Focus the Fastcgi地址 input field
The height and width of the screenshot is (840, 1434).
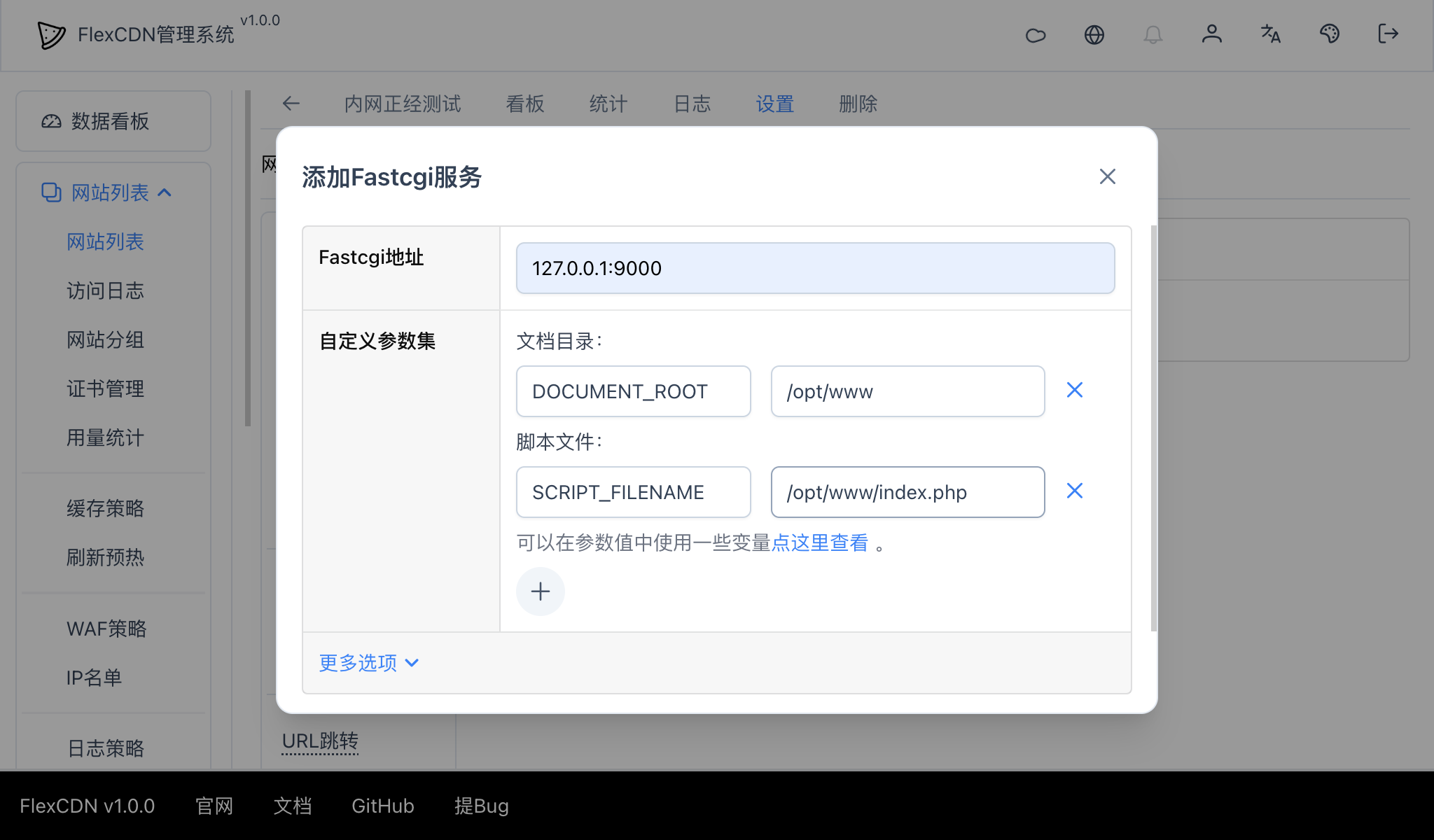(815, 268)
